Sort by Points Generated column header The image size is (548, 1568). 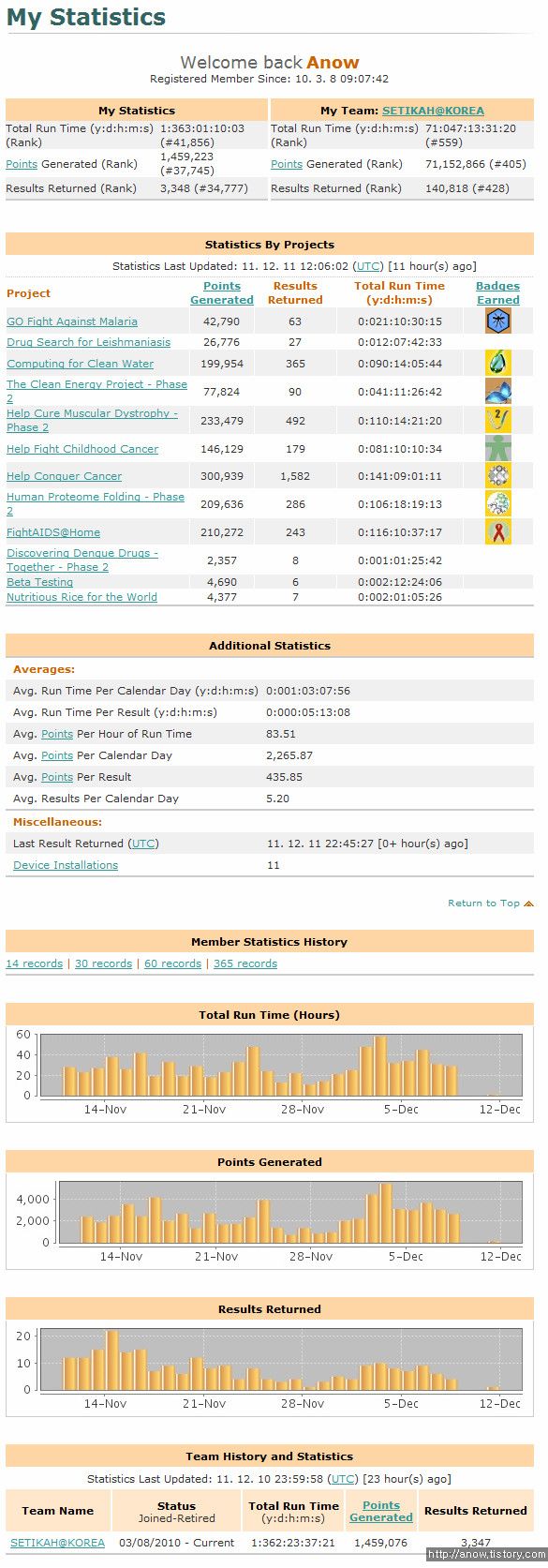pos(222,293)
